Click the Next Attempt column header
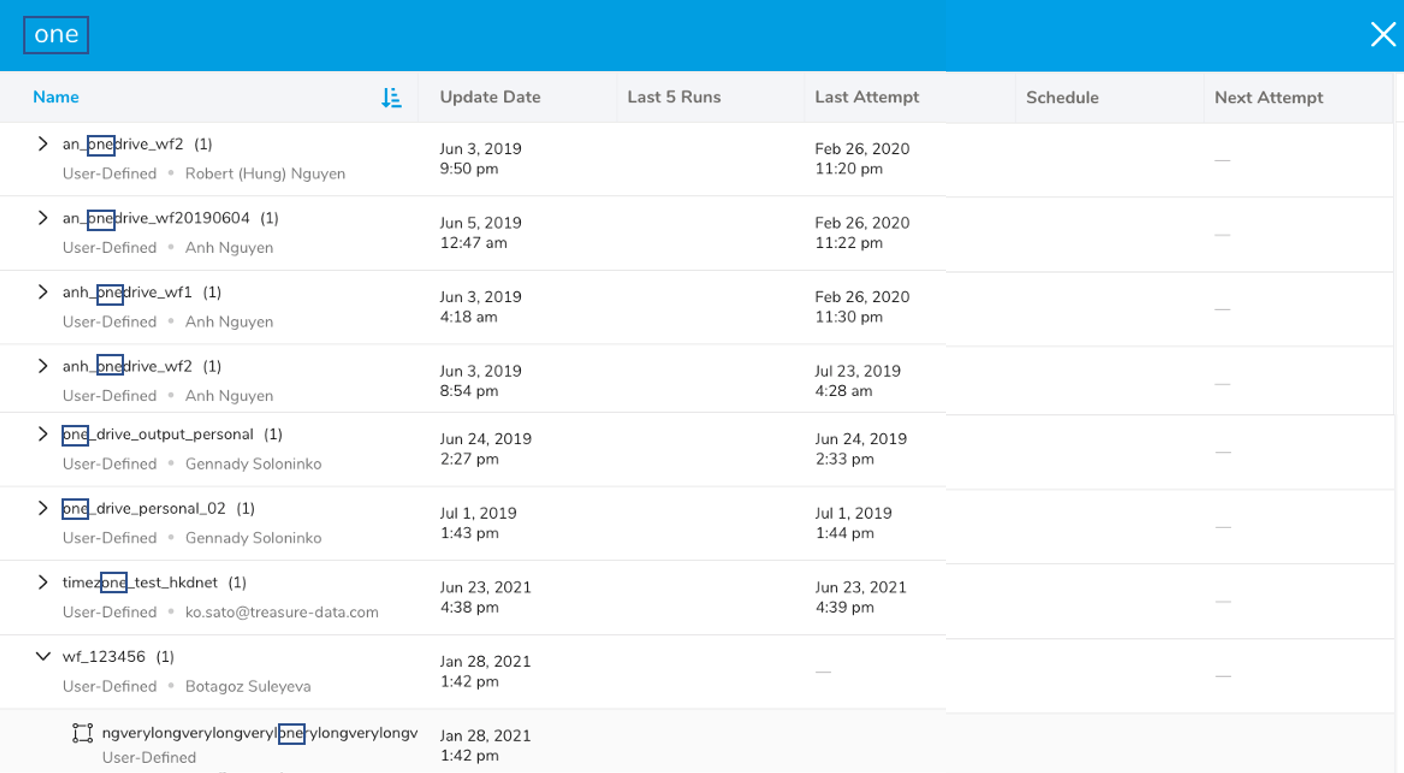Viewport: 1404px width, 773px height. pyautogui.click(x=1268, y=97)
